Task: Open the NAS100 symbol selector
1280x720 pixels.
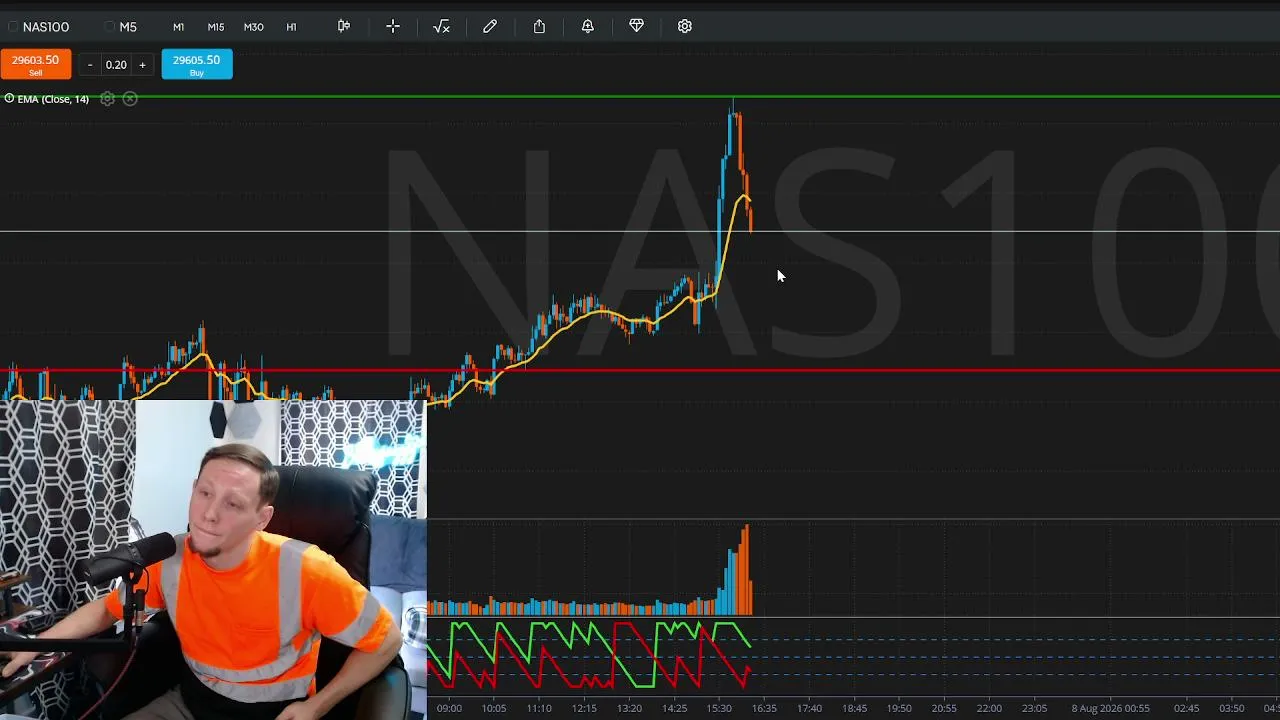Action: [x=40, y=27]
